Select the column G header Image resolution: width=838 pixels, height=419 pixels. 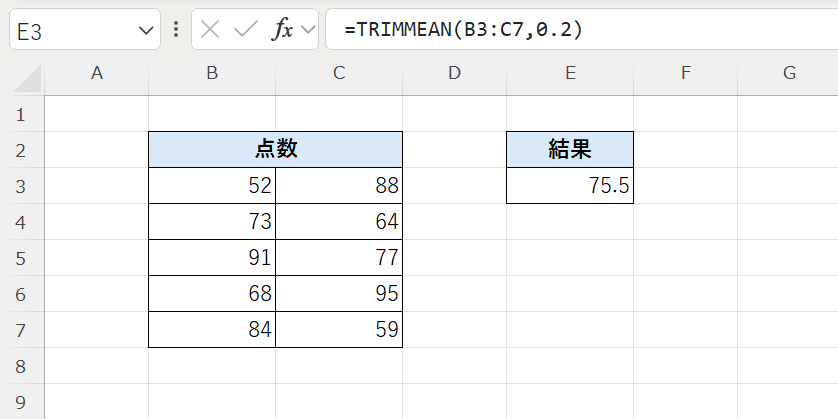coord(788,73)
